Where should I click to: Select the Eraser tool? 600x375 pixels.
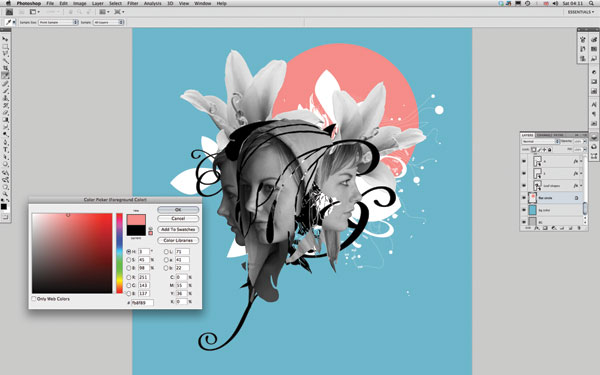tap(5, 112)
